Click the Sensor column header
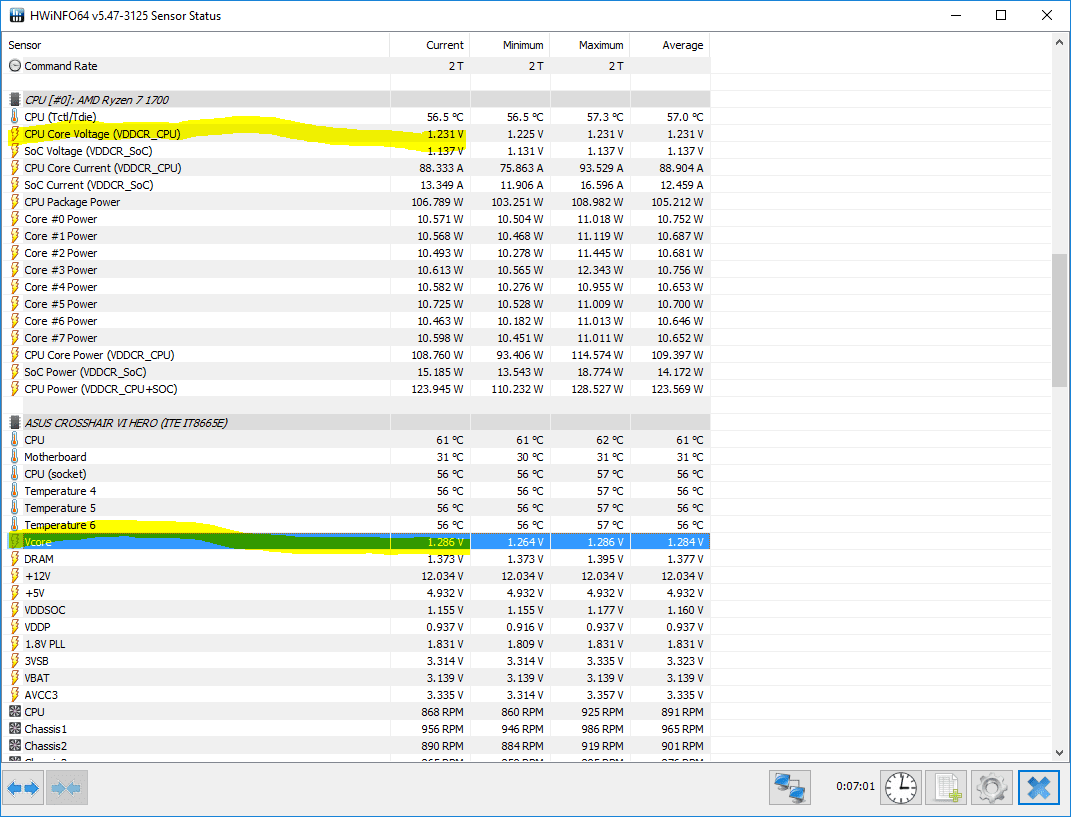 pyautogui.click(x=197, y=45)
